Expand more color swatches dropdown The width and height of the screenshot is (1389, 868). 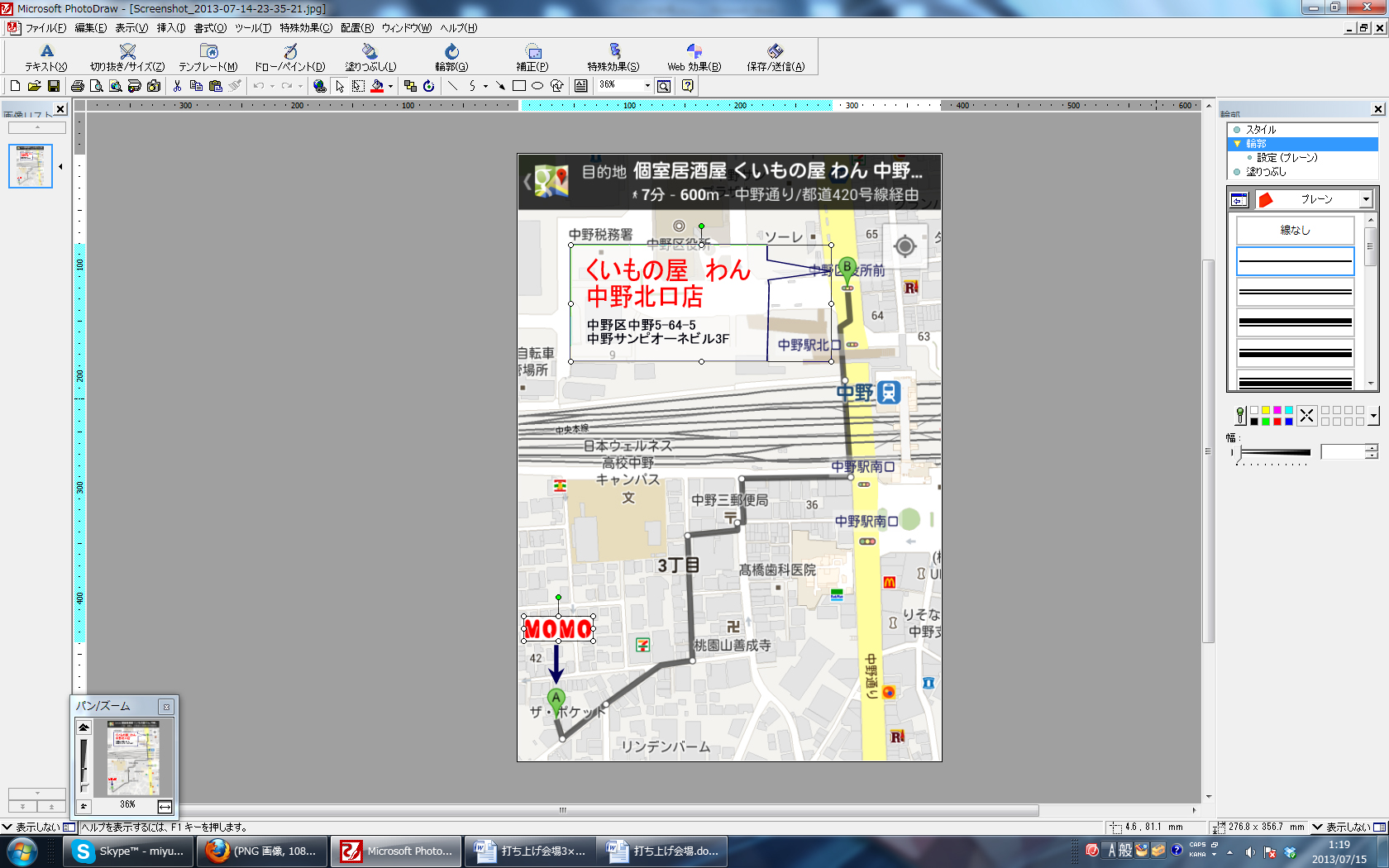coord(1373,416)
